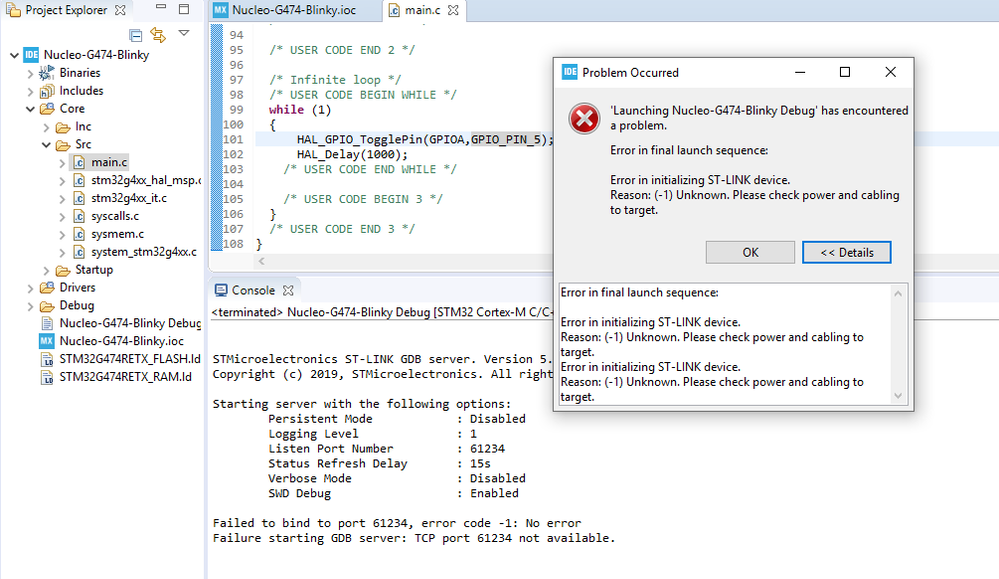The width and height of the screenshot is (999, 579).
Task: Expand the Binaries node
Action: click(x=30, y=73)
